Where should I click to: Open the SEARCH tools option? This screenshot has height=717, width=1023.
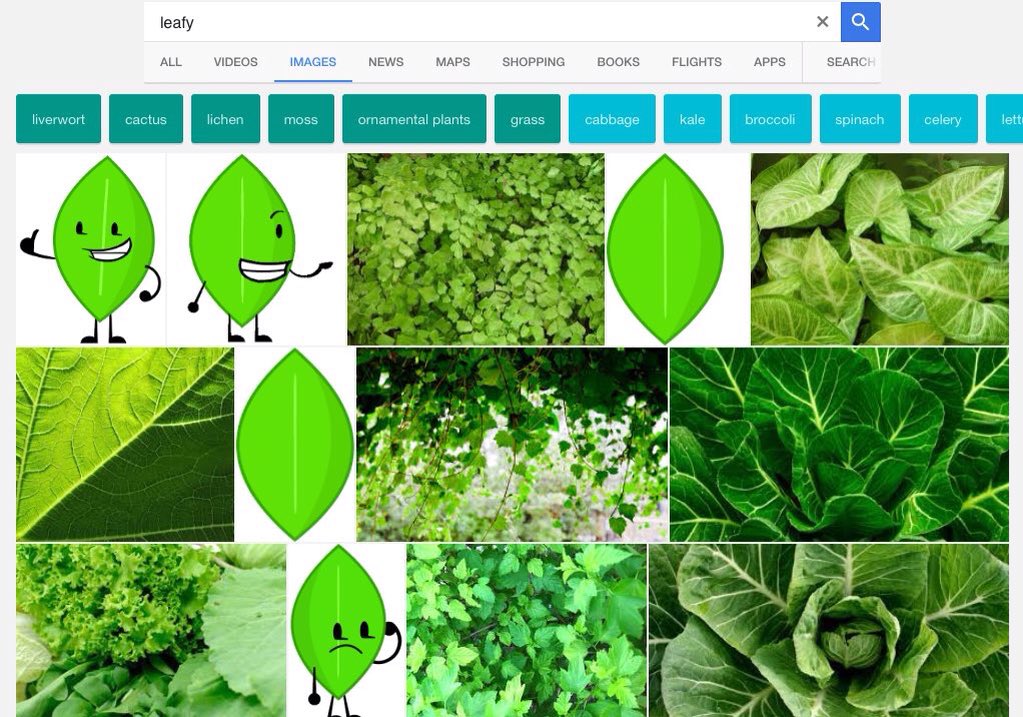[x=851, y=62]
